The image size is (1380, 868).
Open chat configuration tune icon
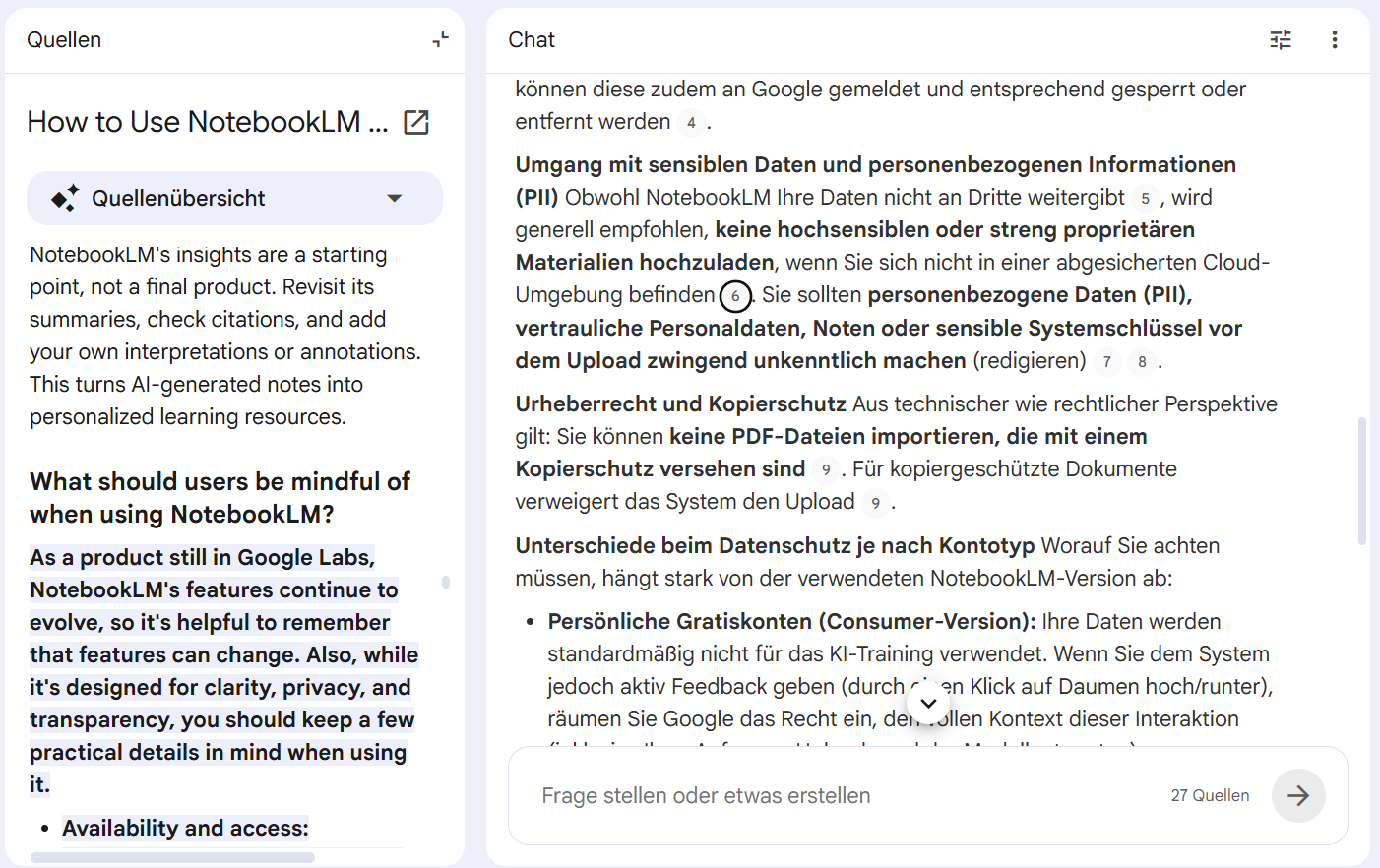(x=1281, y=39)
